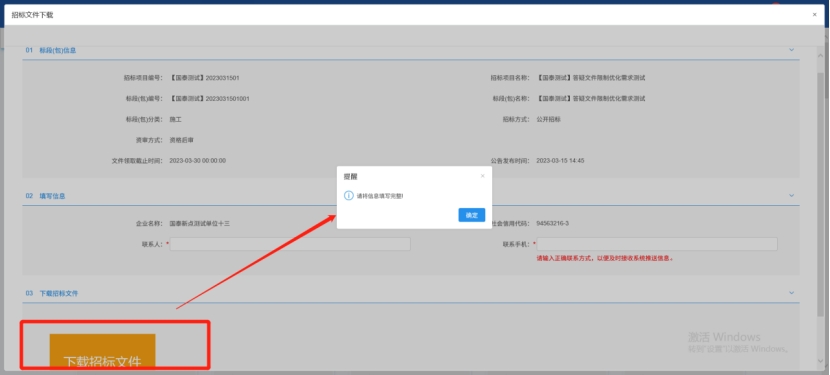
Task: Click the 施工 classification value
Action: (175, 120)
